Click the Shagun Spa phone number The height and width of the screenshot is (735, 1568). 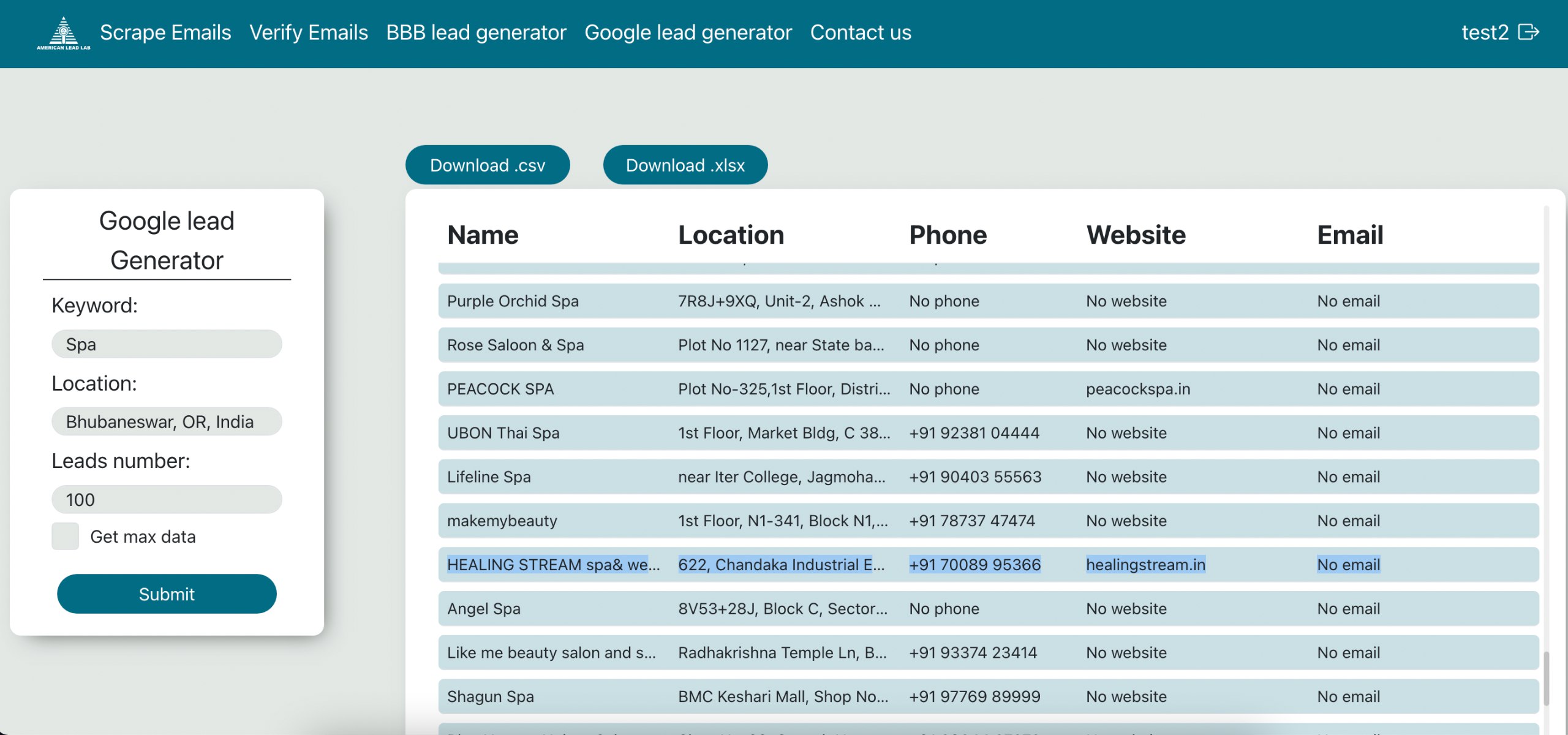974,696
